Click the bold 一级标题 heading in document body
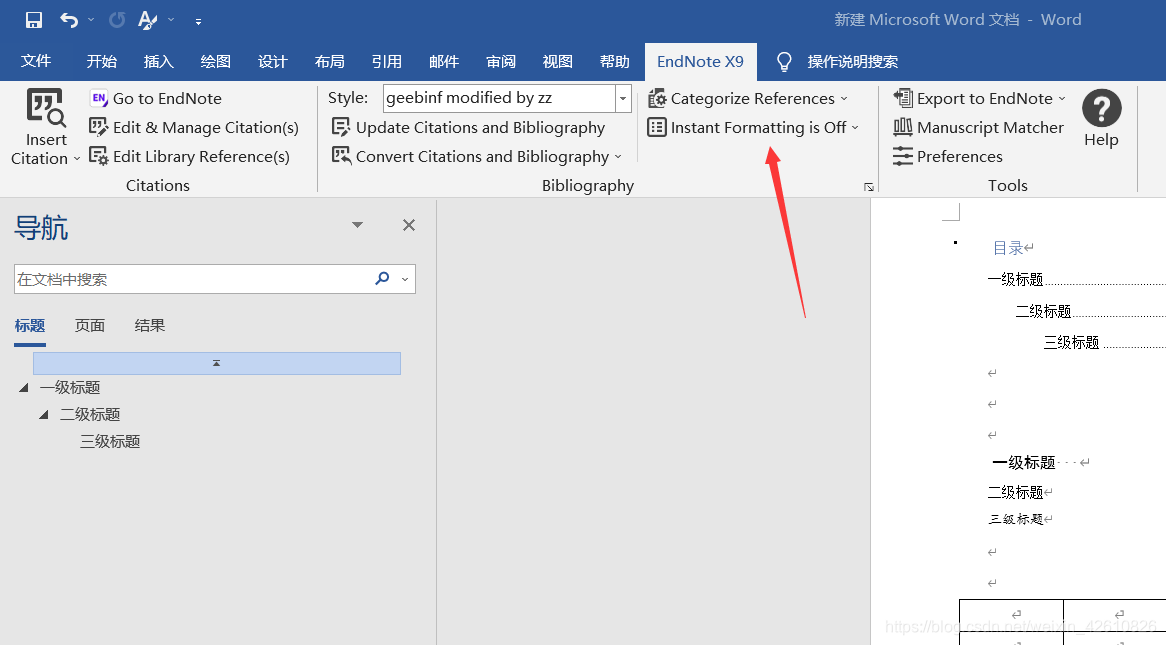 pyautogui.click(x=1024, y=463)
